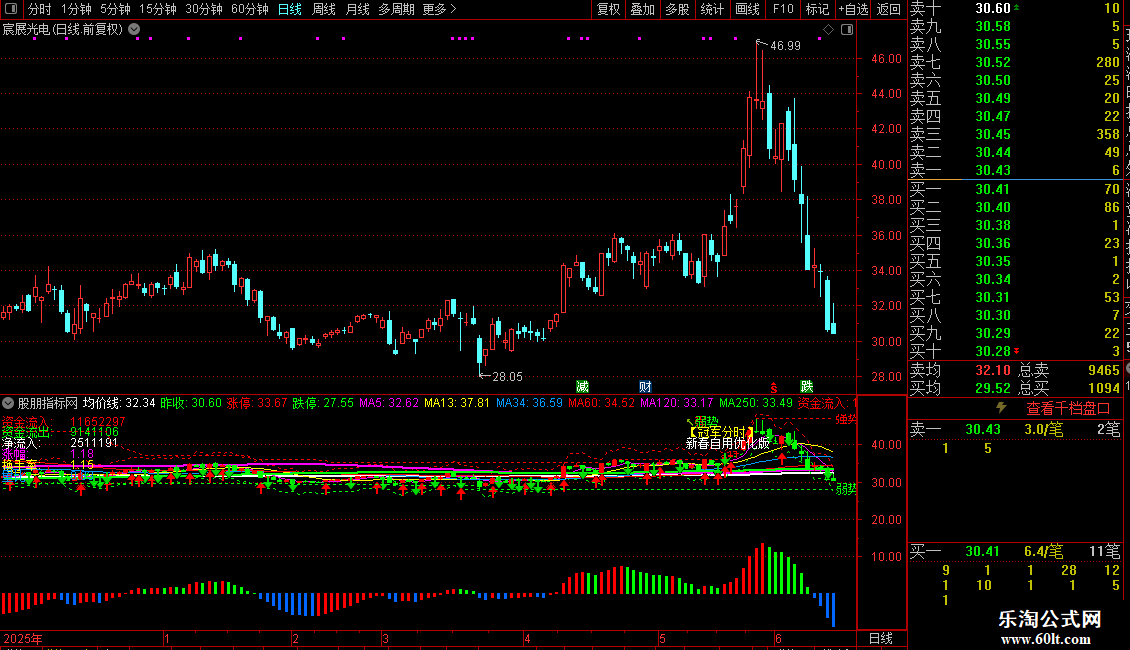
Task: Open 查看千档盘口 link
Action: coord(1068,409)
